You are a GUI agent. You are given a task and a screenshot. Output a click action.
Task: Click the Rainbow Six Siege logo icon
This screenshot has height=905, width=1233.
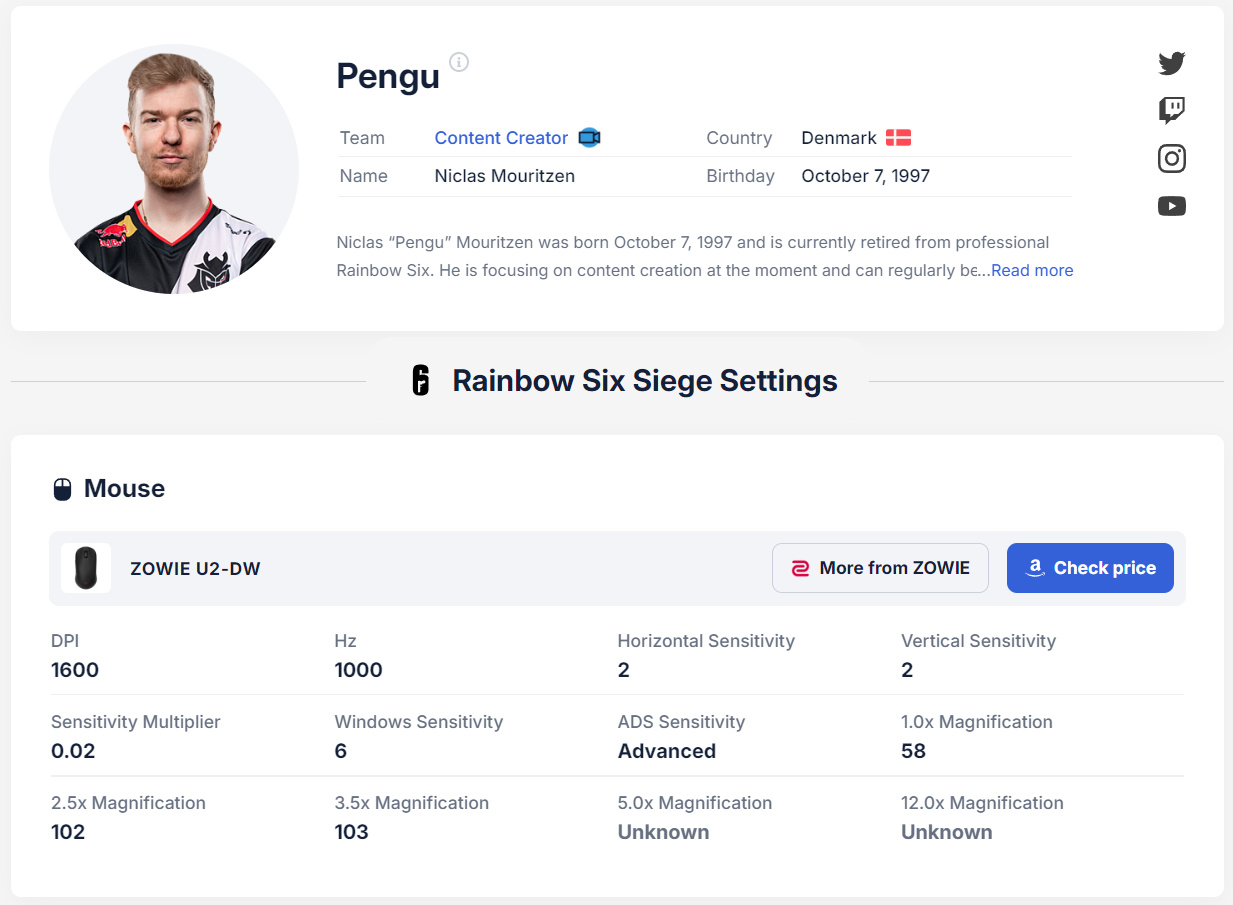[x=421, y=381]
